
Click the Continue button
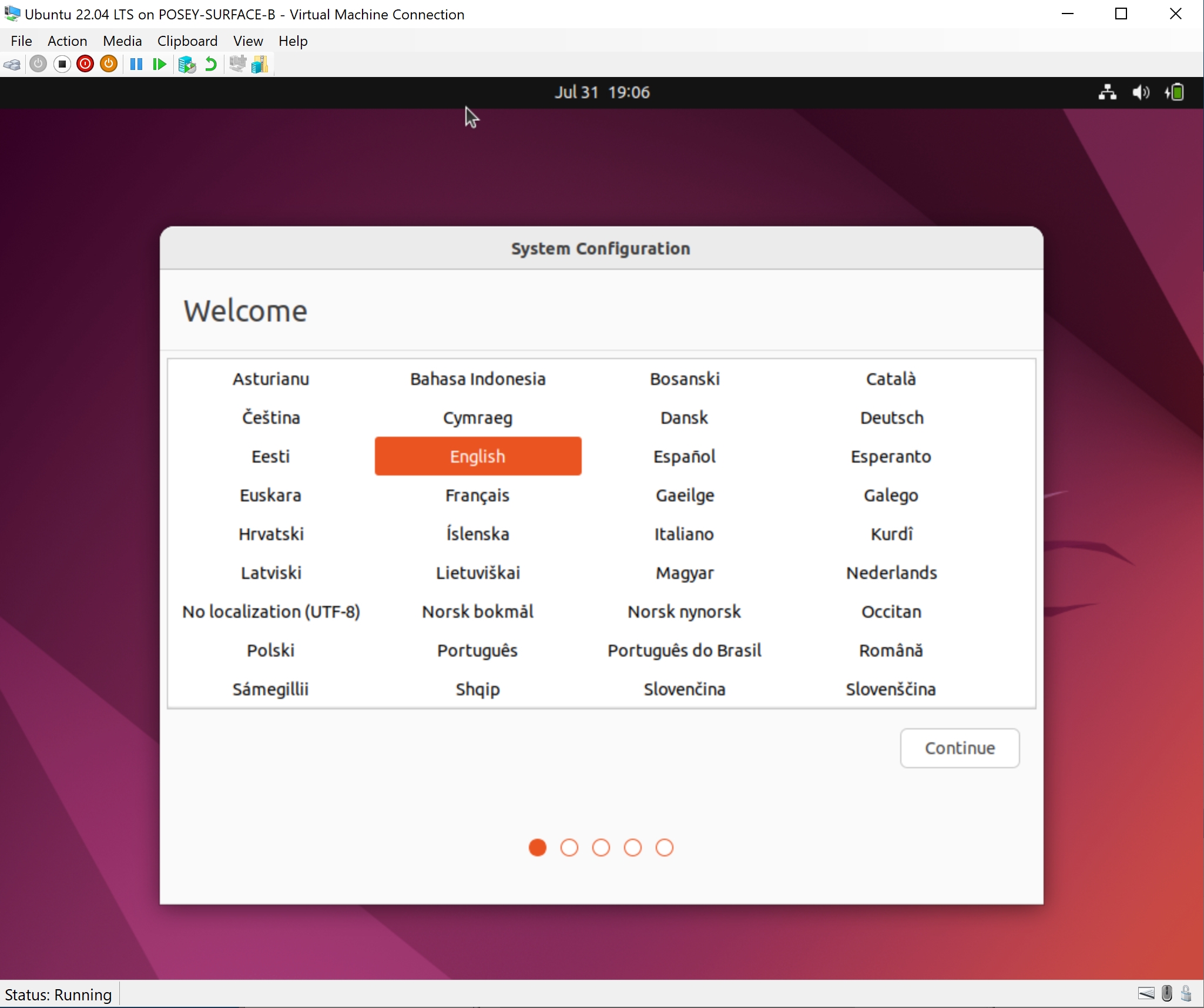pyautogui.click(x=959, y=748)
